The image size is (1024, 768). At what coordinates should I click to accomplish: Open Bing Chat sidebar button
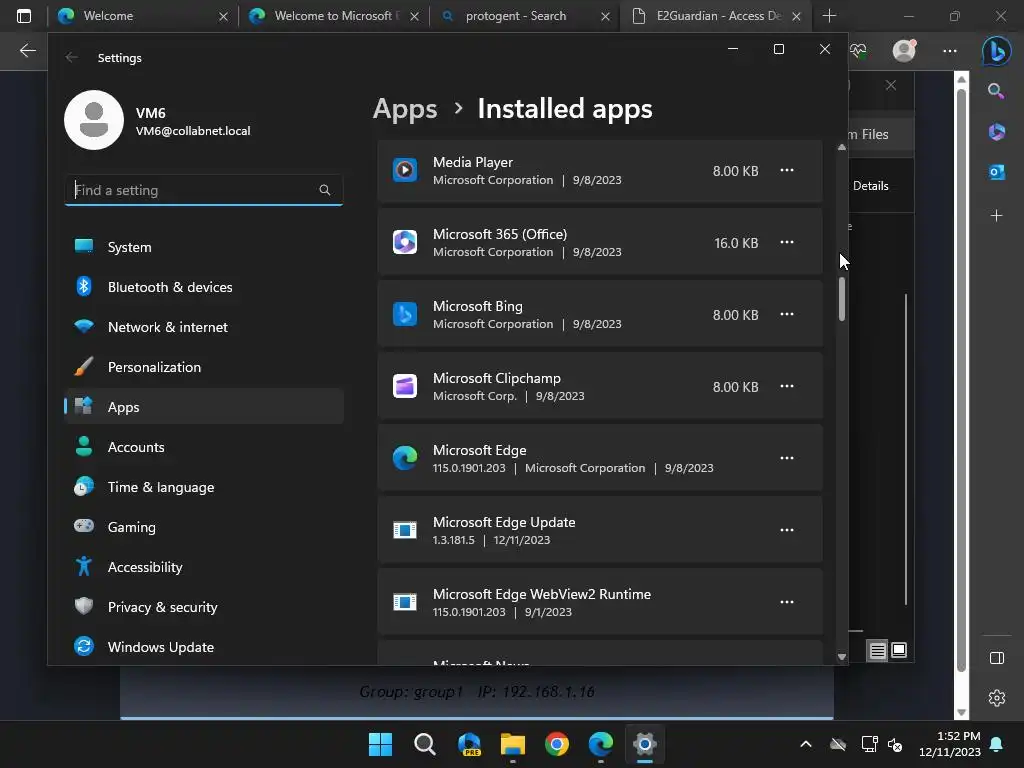pos(997,51)
